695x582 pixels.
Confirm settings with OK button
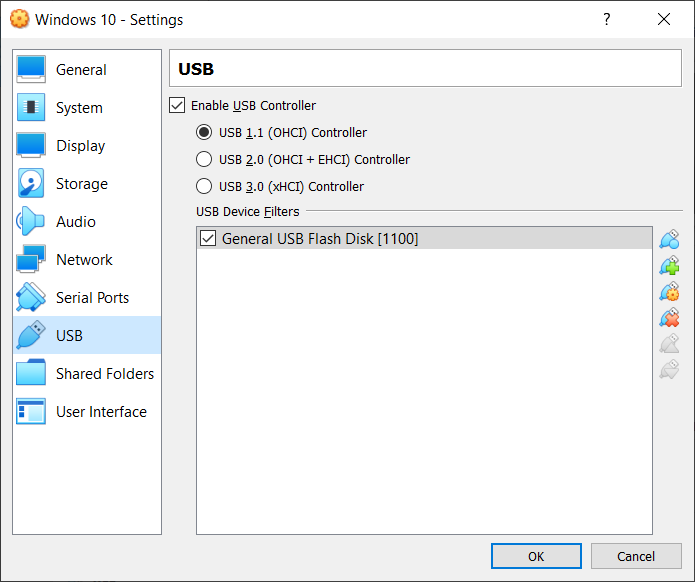(x=536, y=556)
